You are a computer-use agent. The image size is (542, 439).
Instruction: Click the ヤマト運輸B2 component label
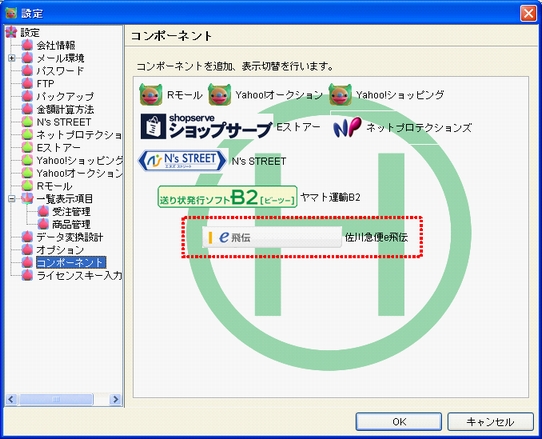pyautogui.click(x=330, y=197)
